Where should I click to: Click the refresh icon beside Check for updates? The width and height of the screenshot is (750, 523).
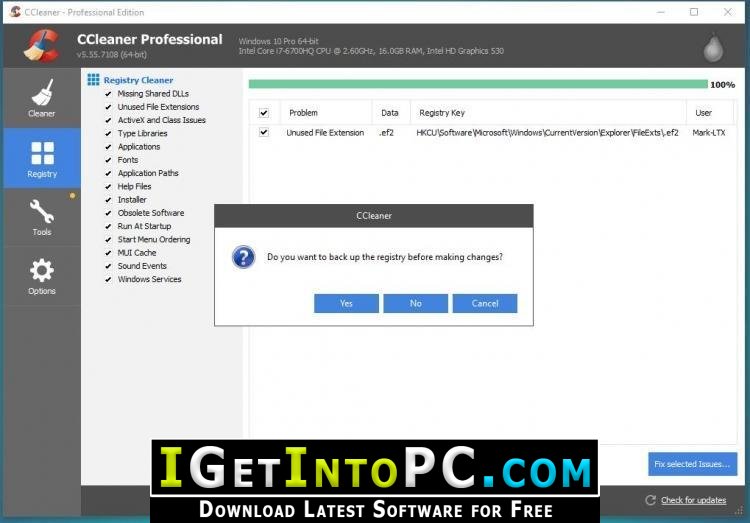coord(650,500)
